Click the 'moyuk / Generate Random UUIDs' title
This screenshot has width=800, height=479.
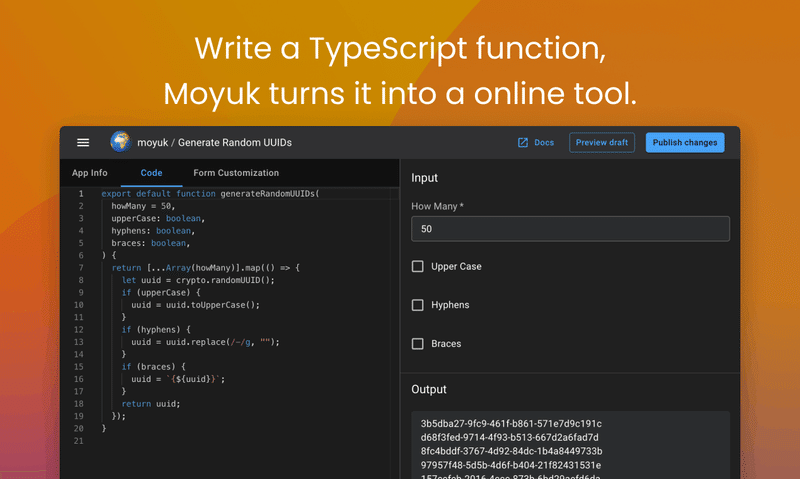[214, 143]
